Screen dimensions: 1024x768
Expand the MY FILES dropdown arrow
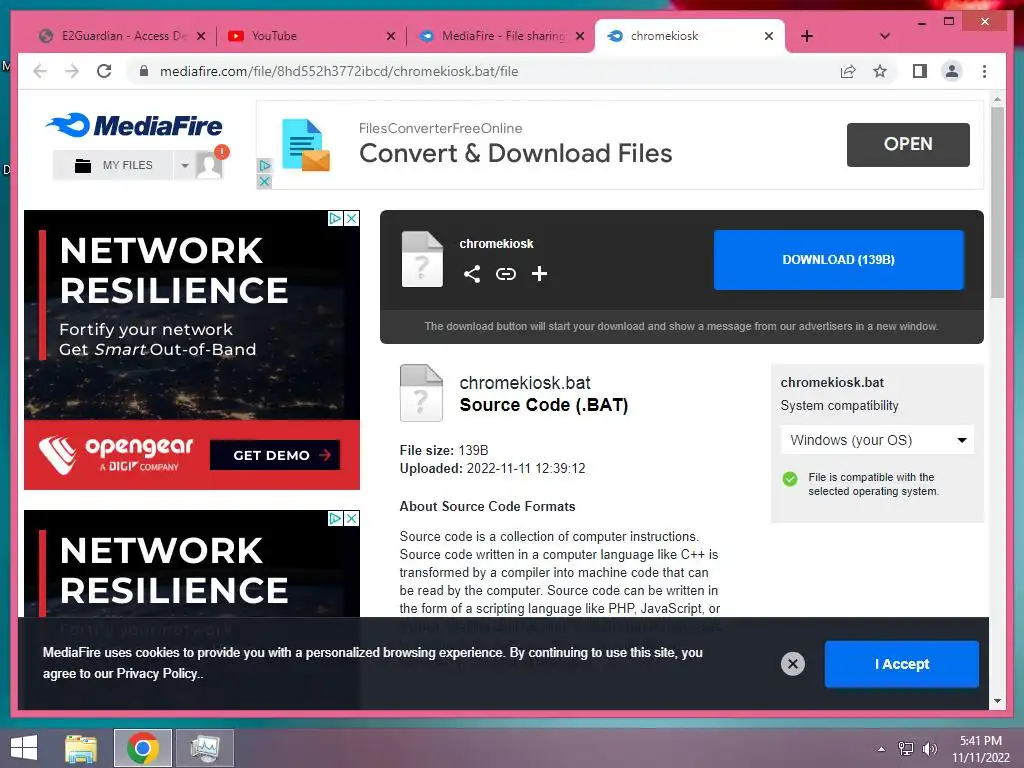184,165
